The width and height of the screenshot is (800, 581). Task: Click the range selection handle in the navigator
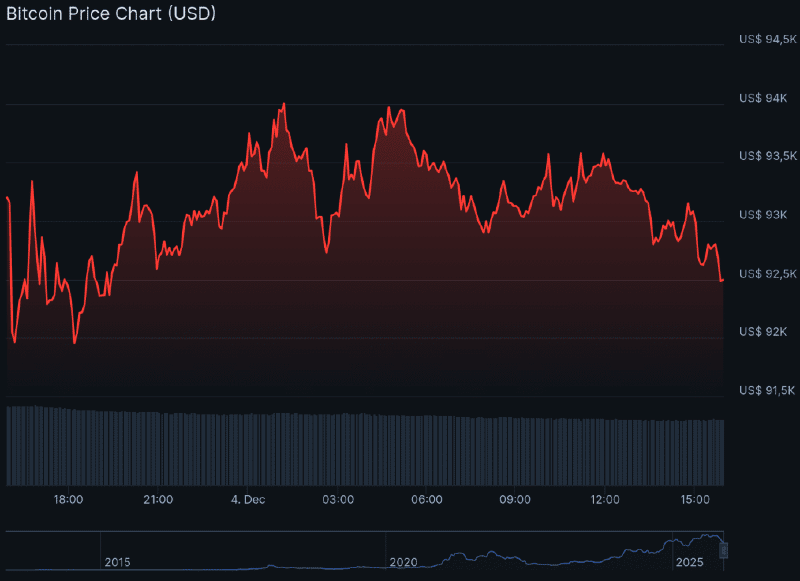coord(726,548)
